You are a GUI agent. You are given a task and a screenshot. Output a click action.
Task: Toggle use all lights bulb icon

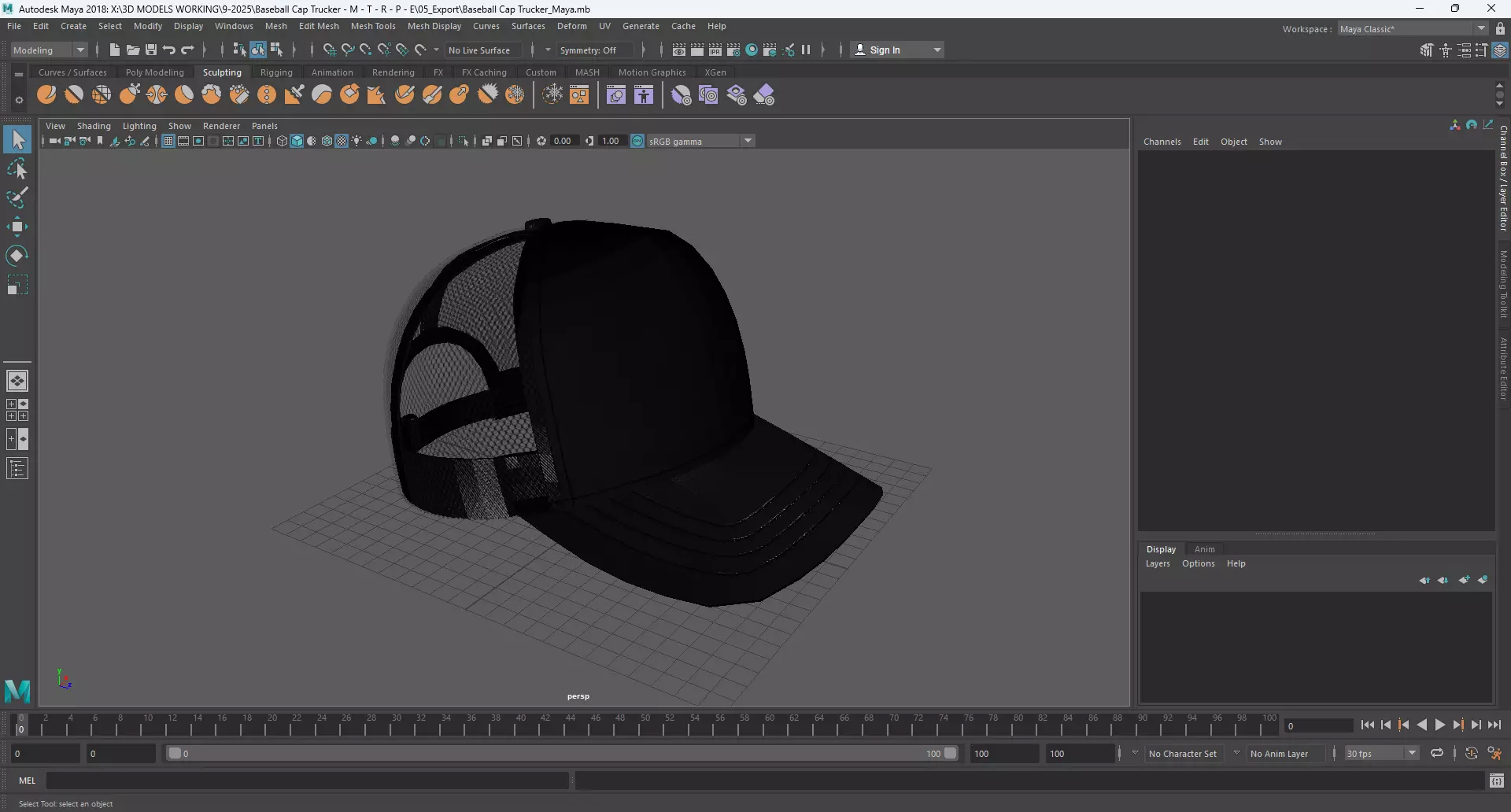click(x=357, y=141)
